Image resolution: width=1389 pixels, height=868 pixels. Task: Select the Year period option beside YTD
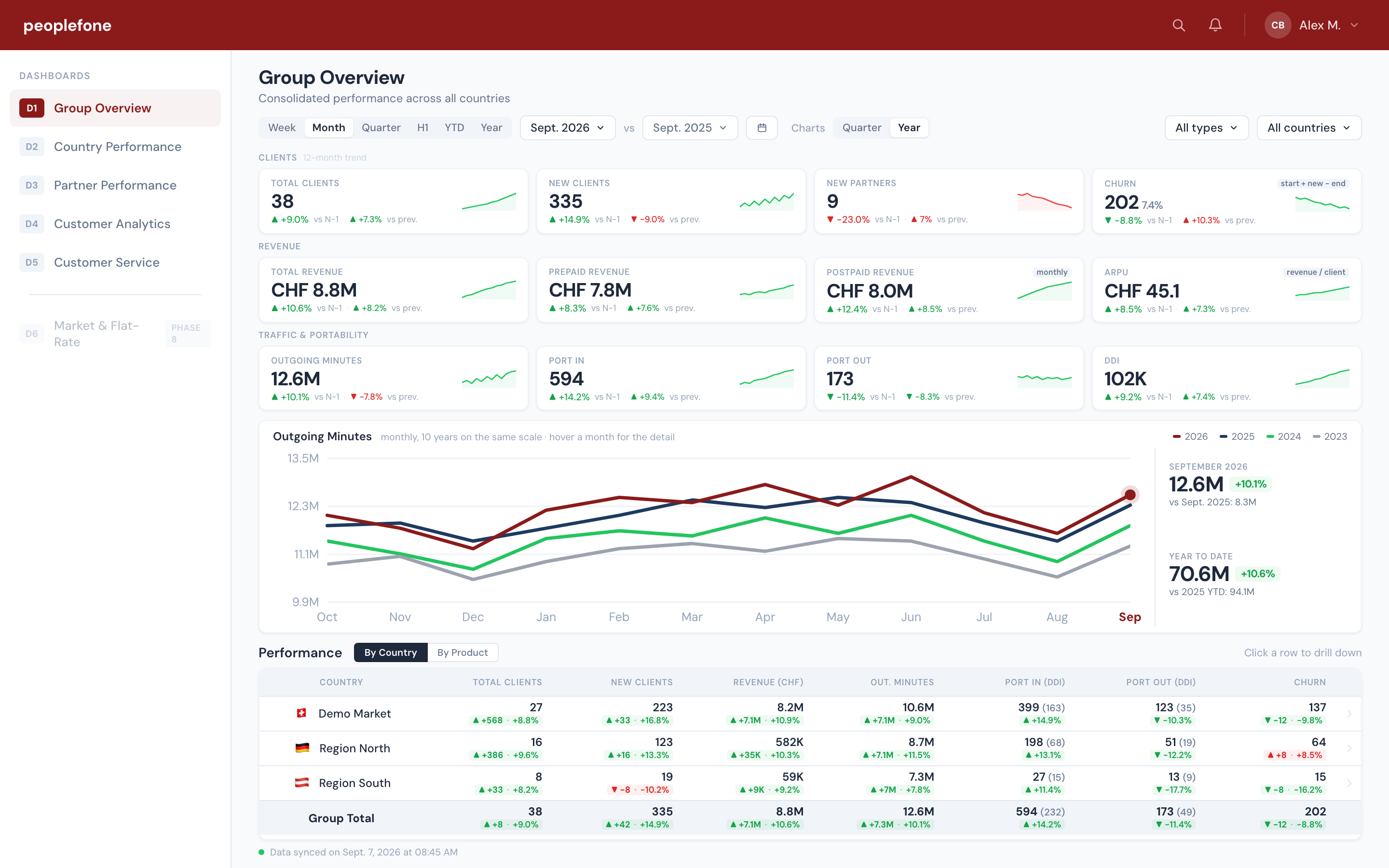491,127
